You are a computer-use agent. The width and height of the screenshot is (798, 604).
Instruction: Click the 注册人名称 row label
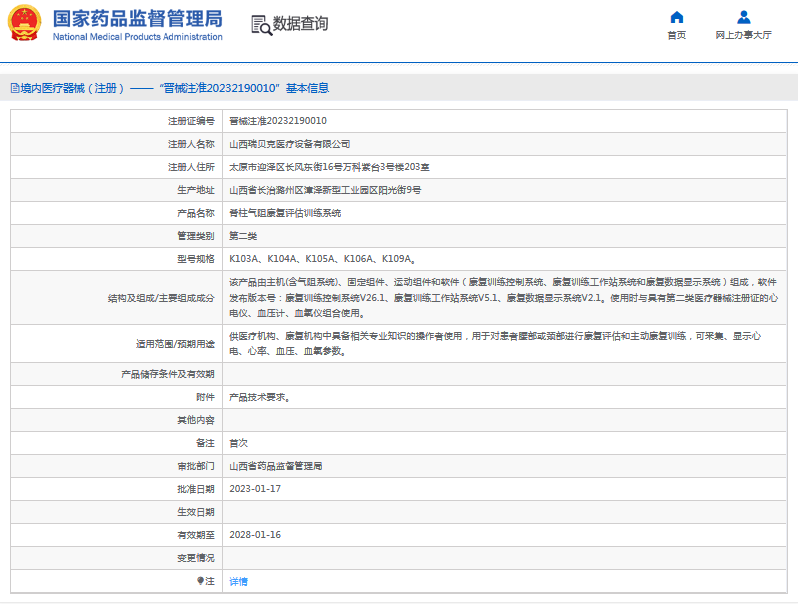[x=191, y=144]
